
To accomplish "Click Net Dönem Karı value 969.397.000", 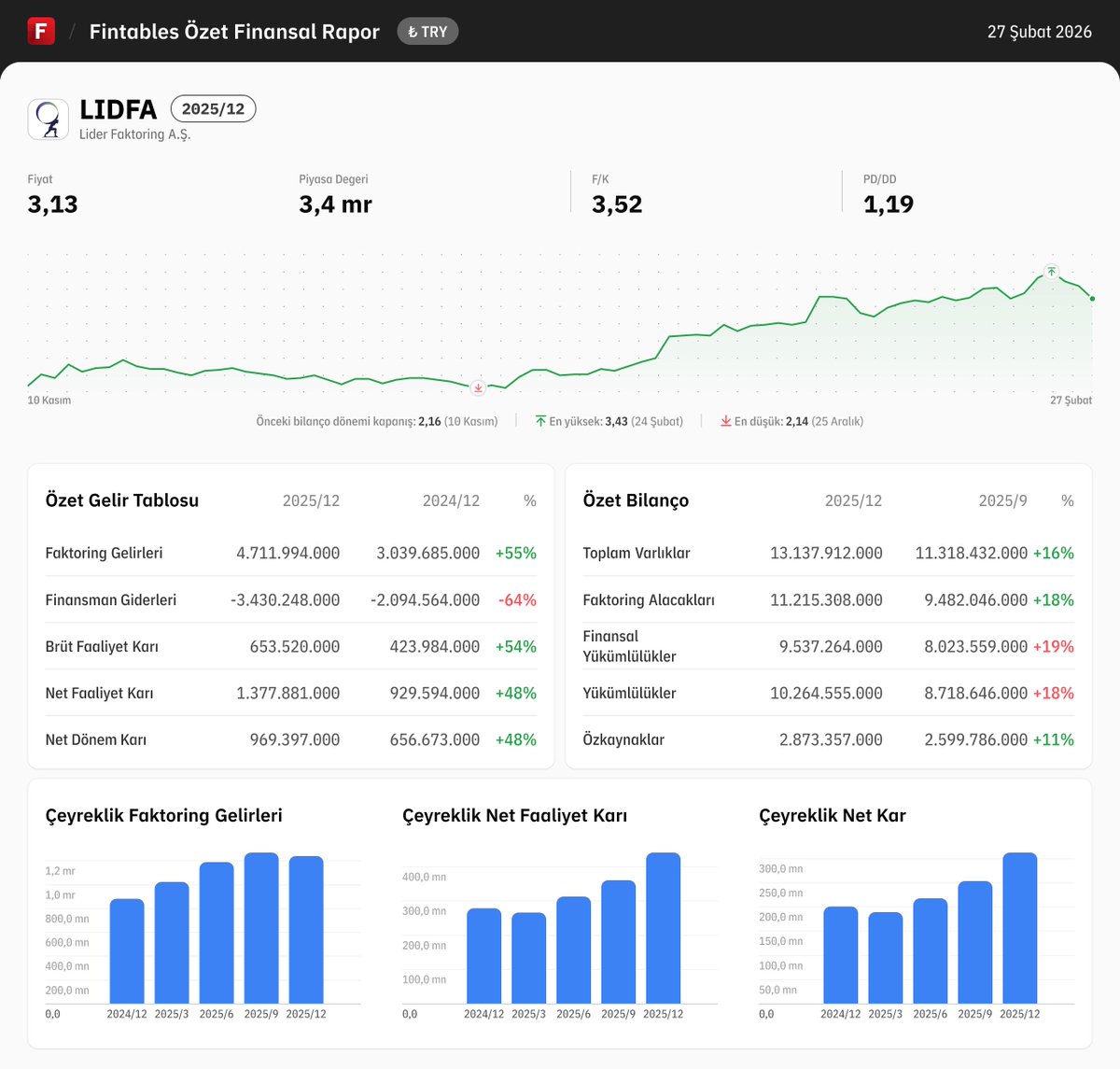I will [x=295, y=739].
